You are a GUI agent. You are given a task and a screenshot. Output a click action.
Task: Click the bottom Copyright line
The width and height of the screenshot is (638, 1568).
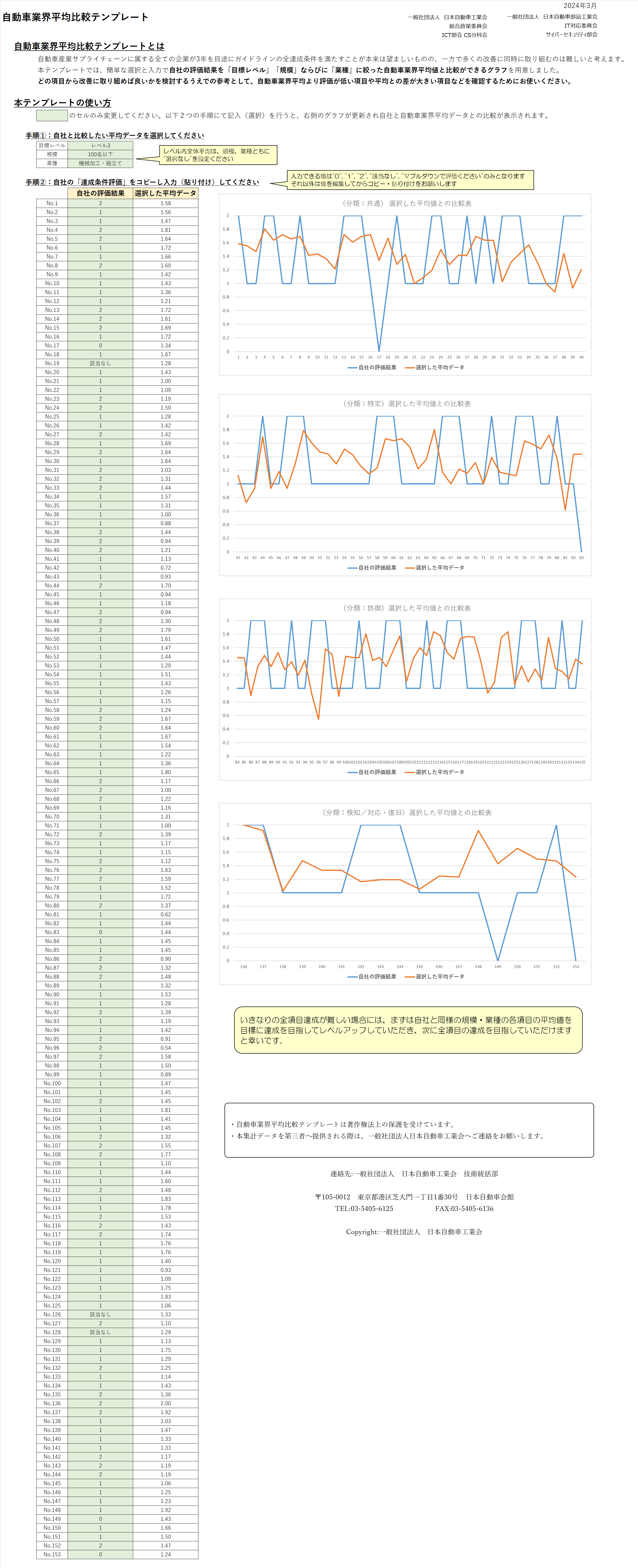click(414, 1232)
